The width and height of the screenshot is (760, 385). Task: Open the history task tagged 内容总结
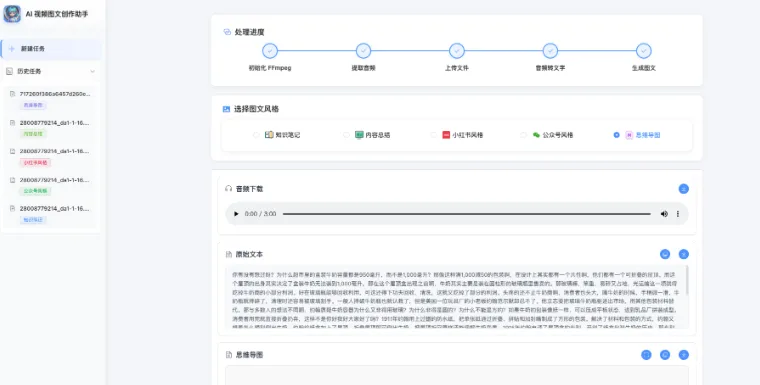[51, 128]
